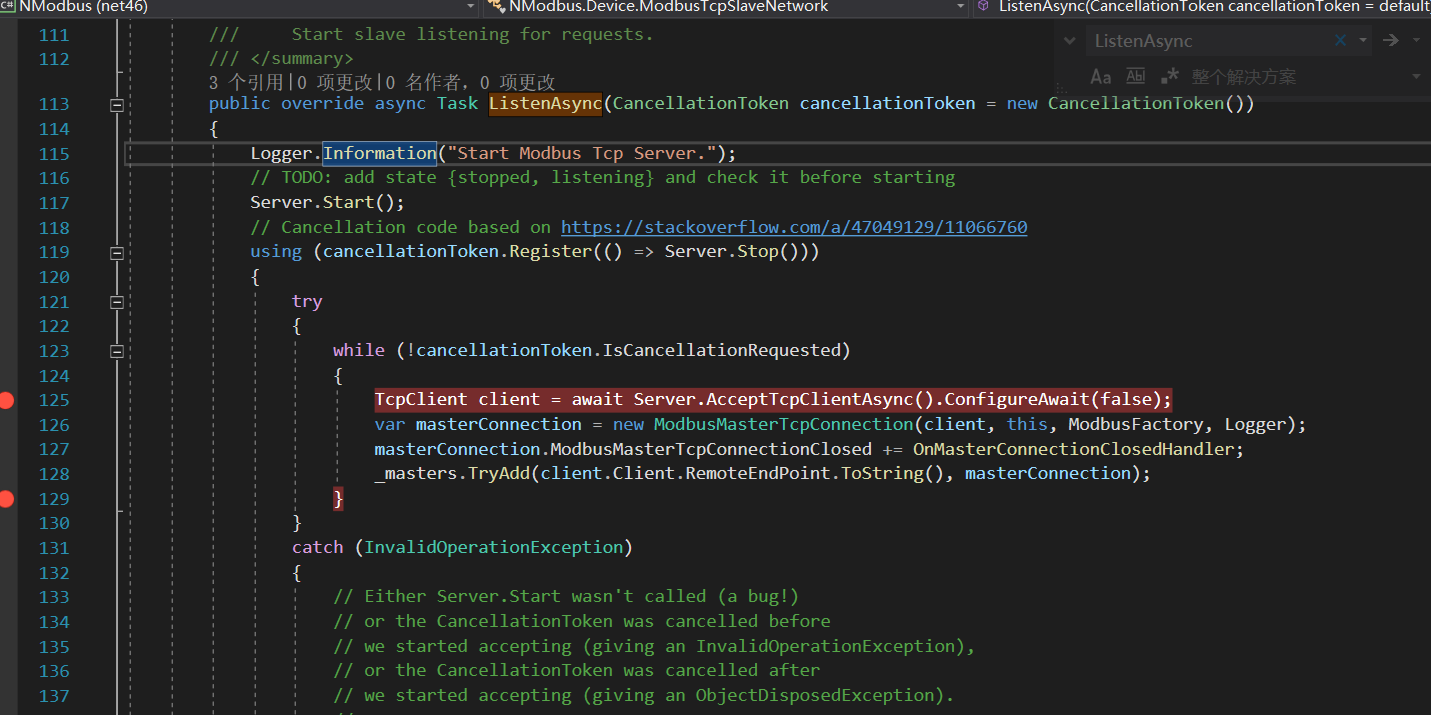Collapse the ListenAsync method at line 113

(x=117, y=104)
